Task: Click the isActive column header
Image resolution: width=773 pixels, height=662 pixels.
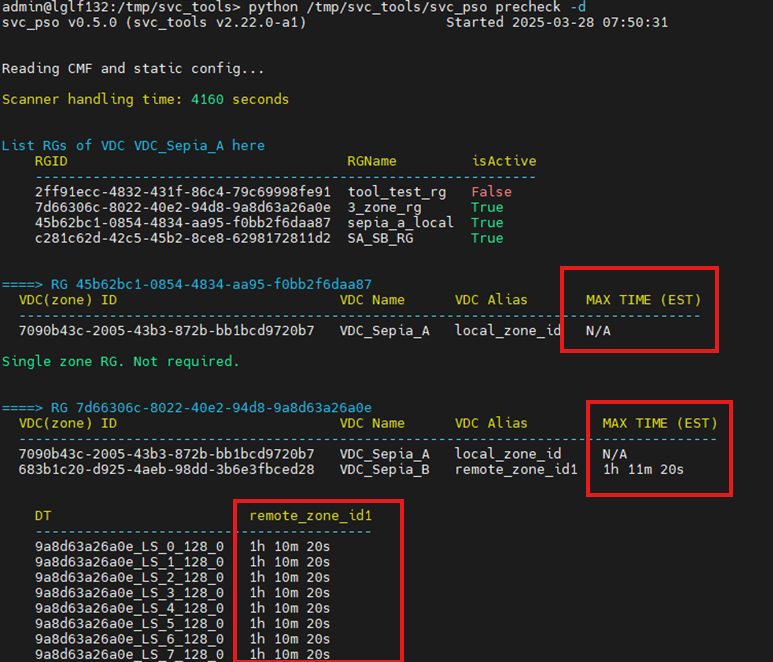Action: coord(504,161)
